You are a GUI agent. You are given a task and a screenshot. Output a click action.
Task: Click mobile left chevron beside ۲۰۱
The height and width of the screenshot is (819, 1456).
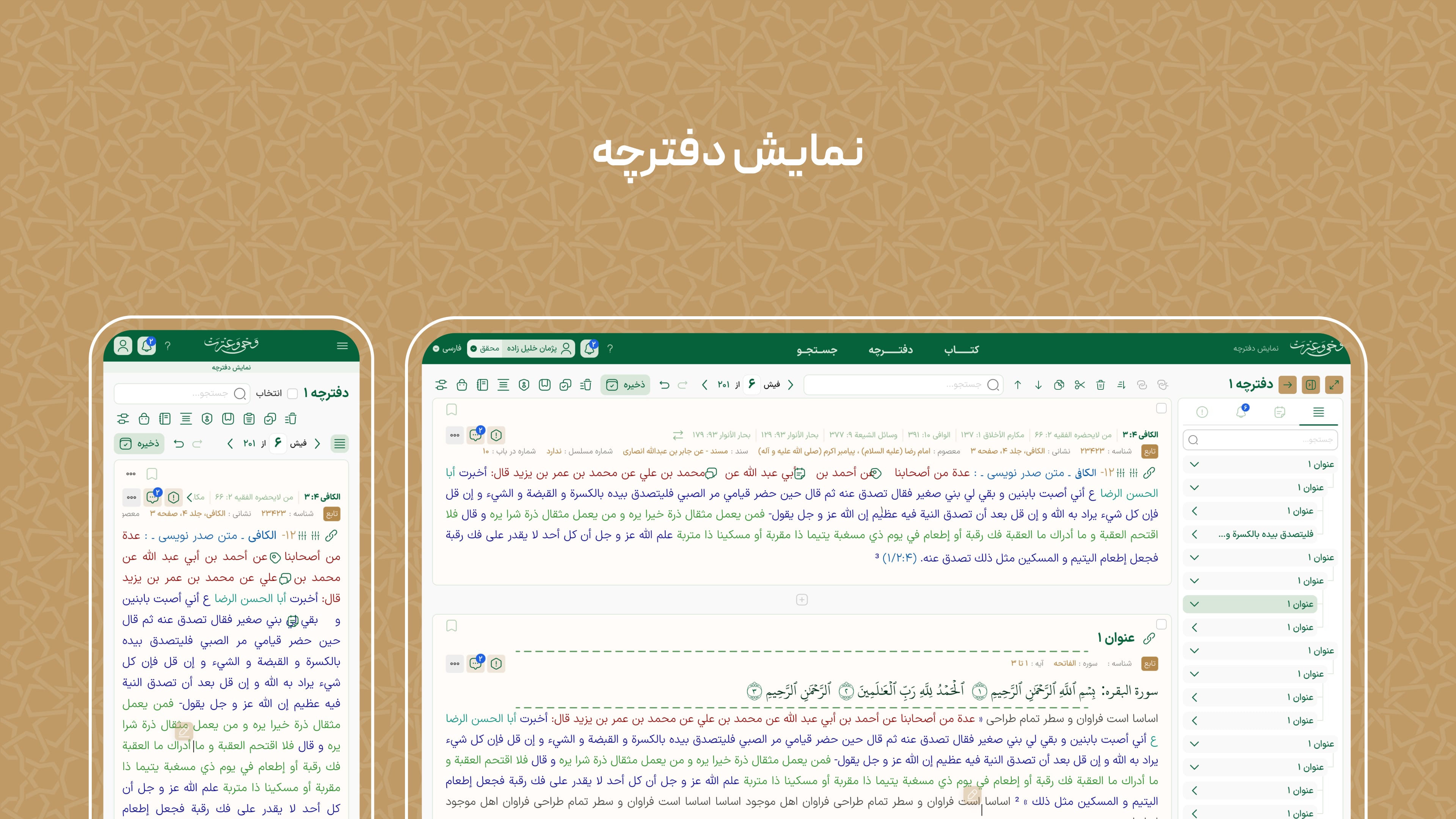pyautogui.click(x=230, y=444)
